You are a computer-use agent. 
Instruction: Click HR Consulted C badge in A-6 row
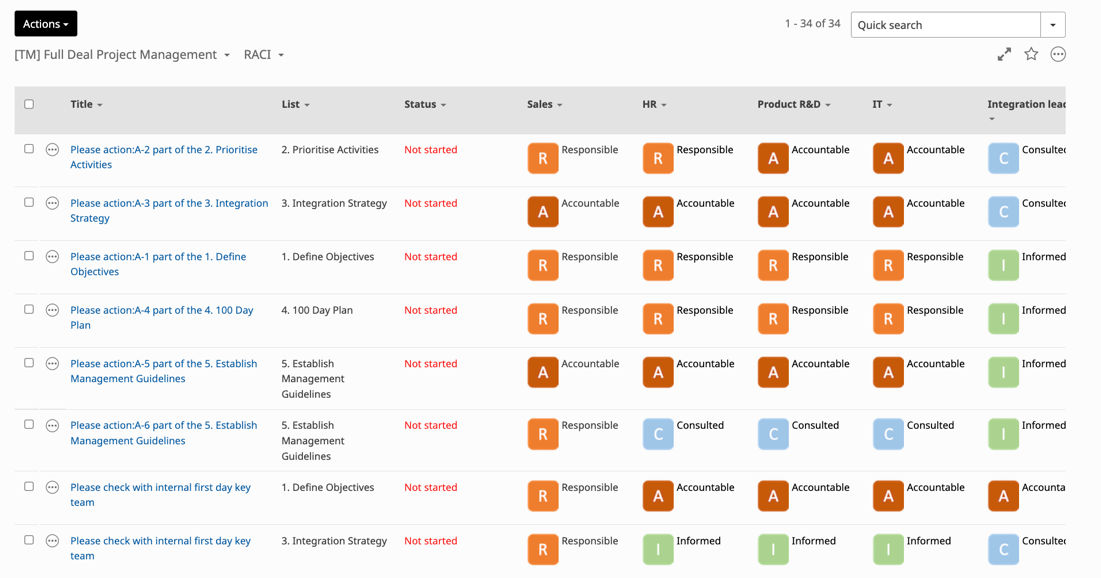pos(658,434)
